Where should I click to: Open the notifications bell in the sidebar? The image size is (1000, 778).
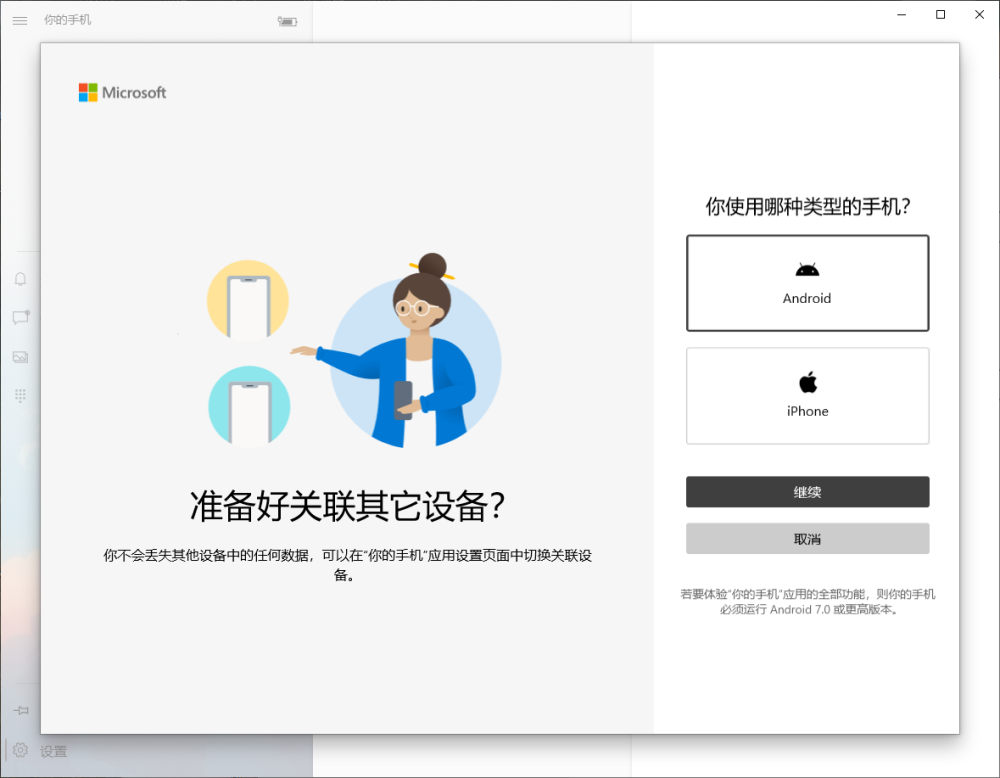pos(20,279)
